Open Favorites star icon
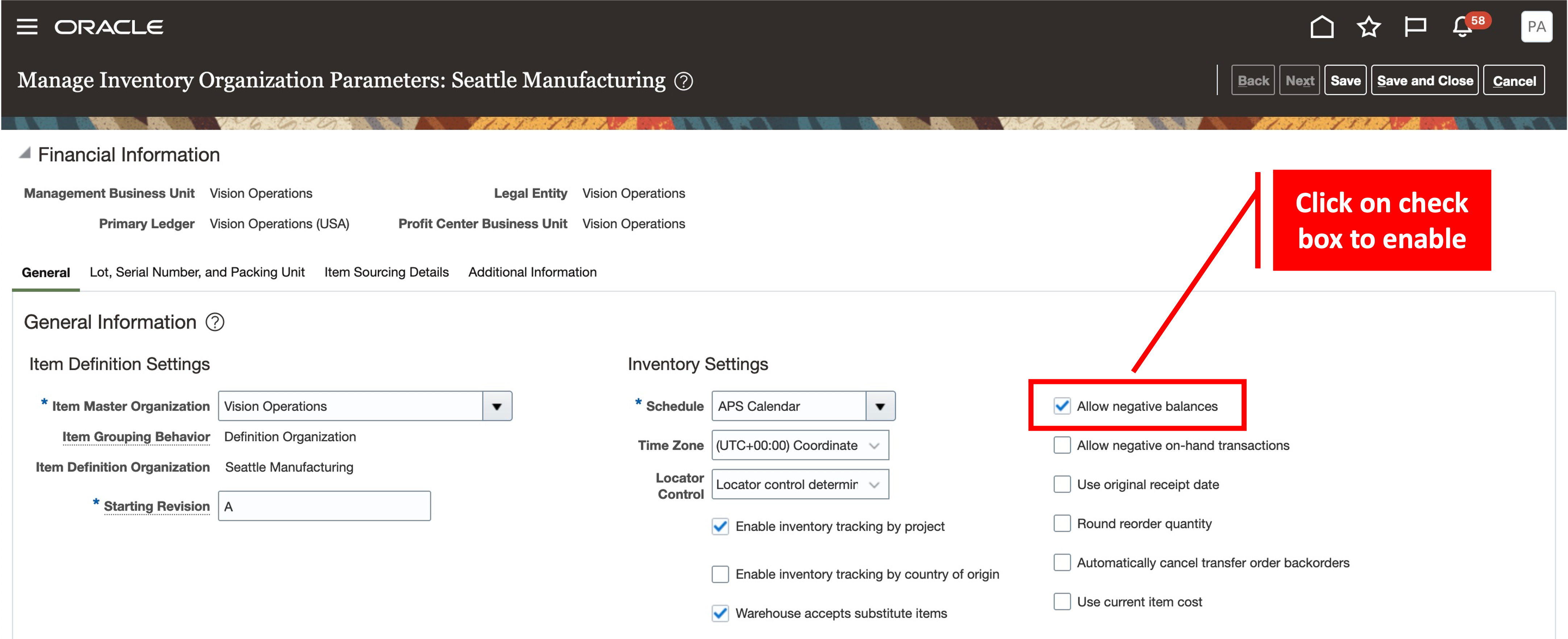 coord(1368,27)
